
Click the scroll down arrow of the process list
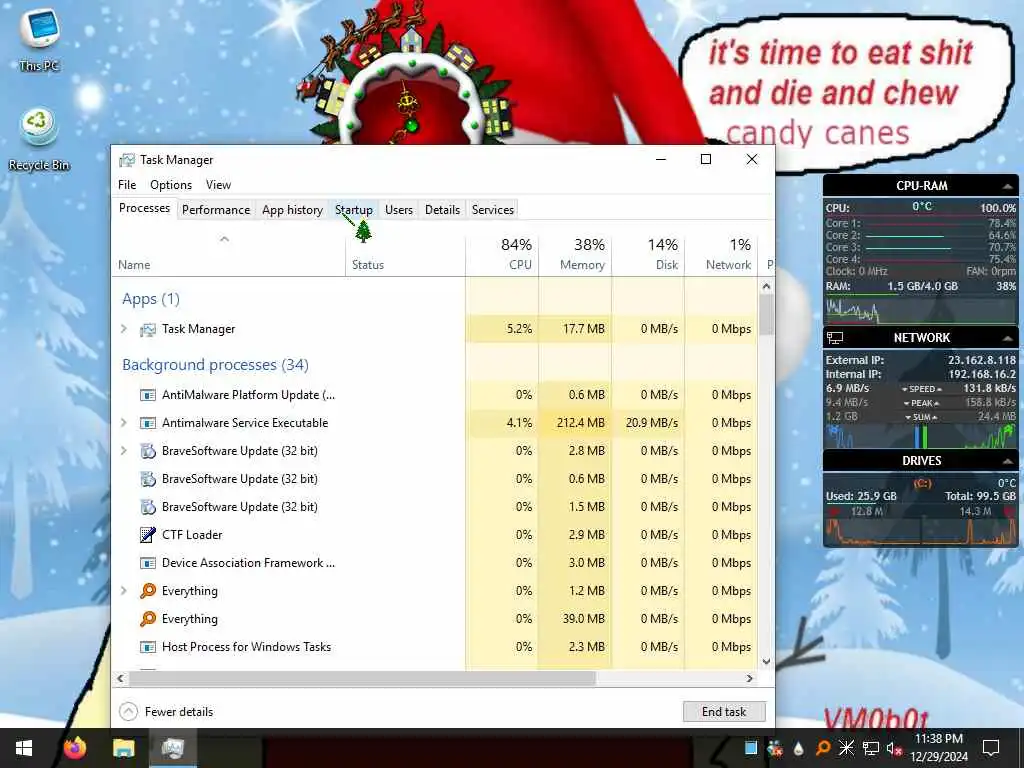point(767,662)
